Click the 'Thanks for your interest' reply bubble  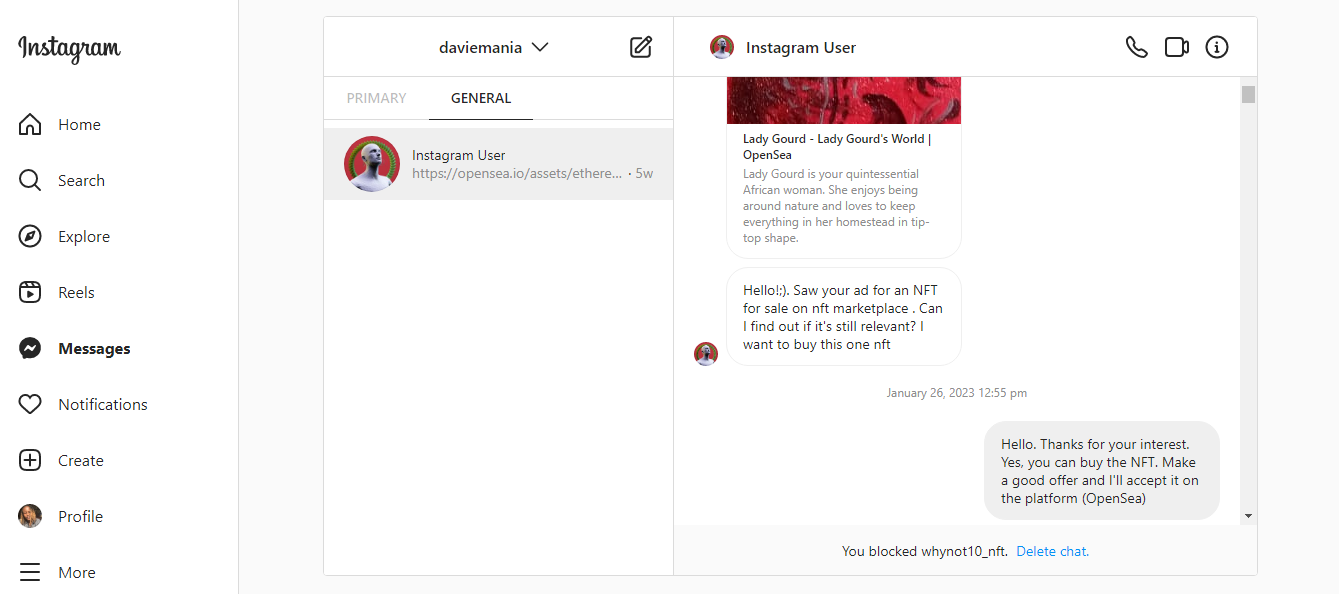click(1101, 471)
